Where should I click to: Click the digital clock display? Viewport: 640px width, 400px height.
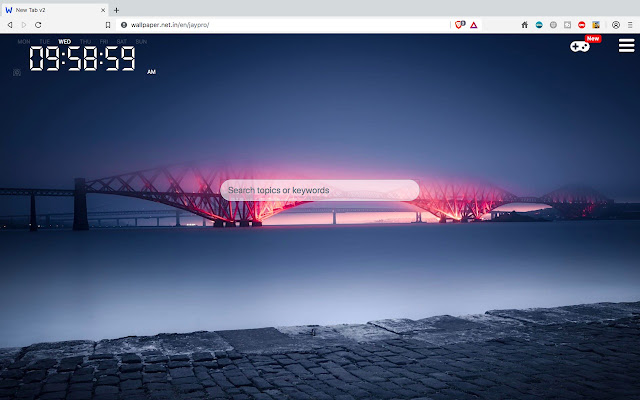click(82, 58)
